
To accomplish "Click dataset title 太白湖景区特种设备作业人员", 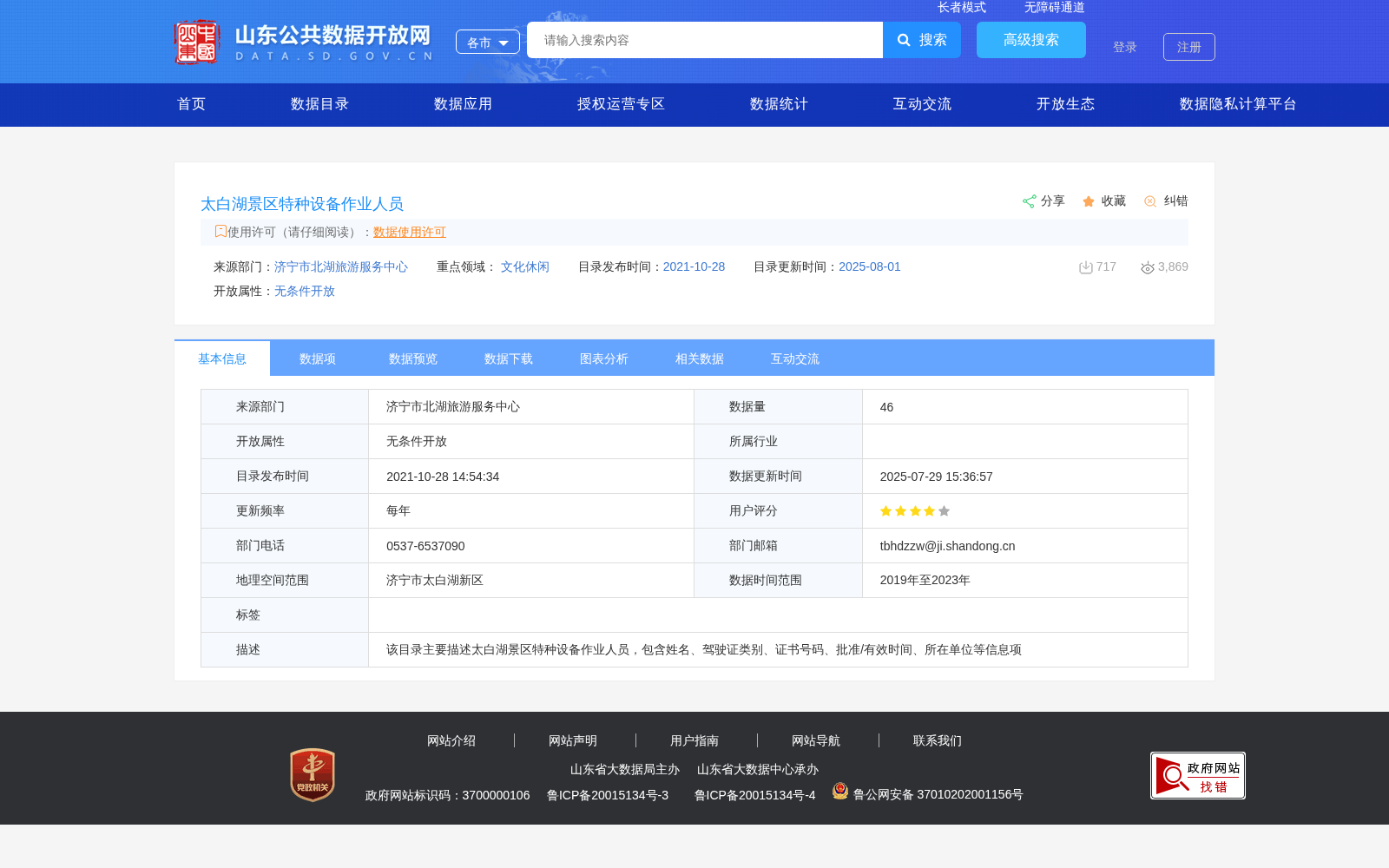I will pos(302,204).
